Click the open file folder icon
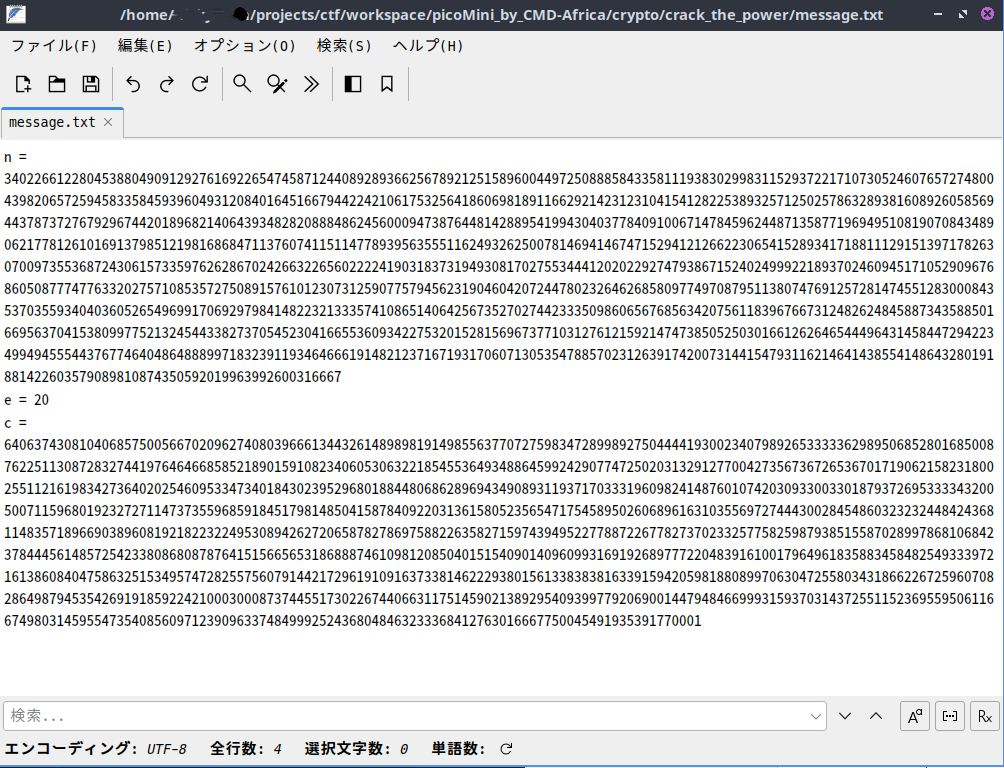The width and height of the screenshot is (1004, 768). (57, 84)
